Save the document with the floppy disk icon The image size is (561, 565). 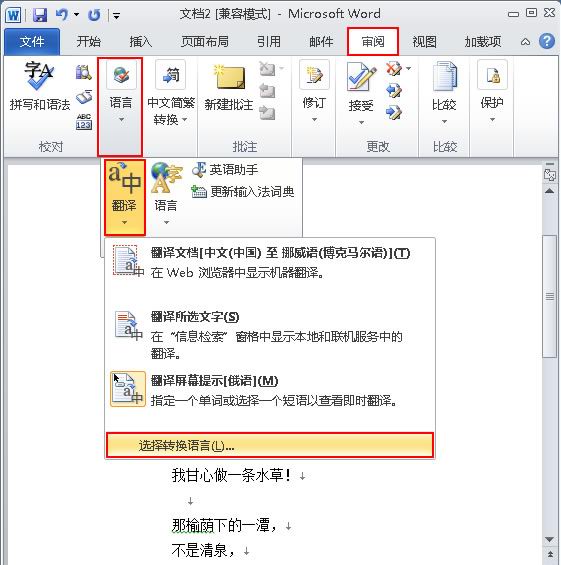[x=40, y=15]
